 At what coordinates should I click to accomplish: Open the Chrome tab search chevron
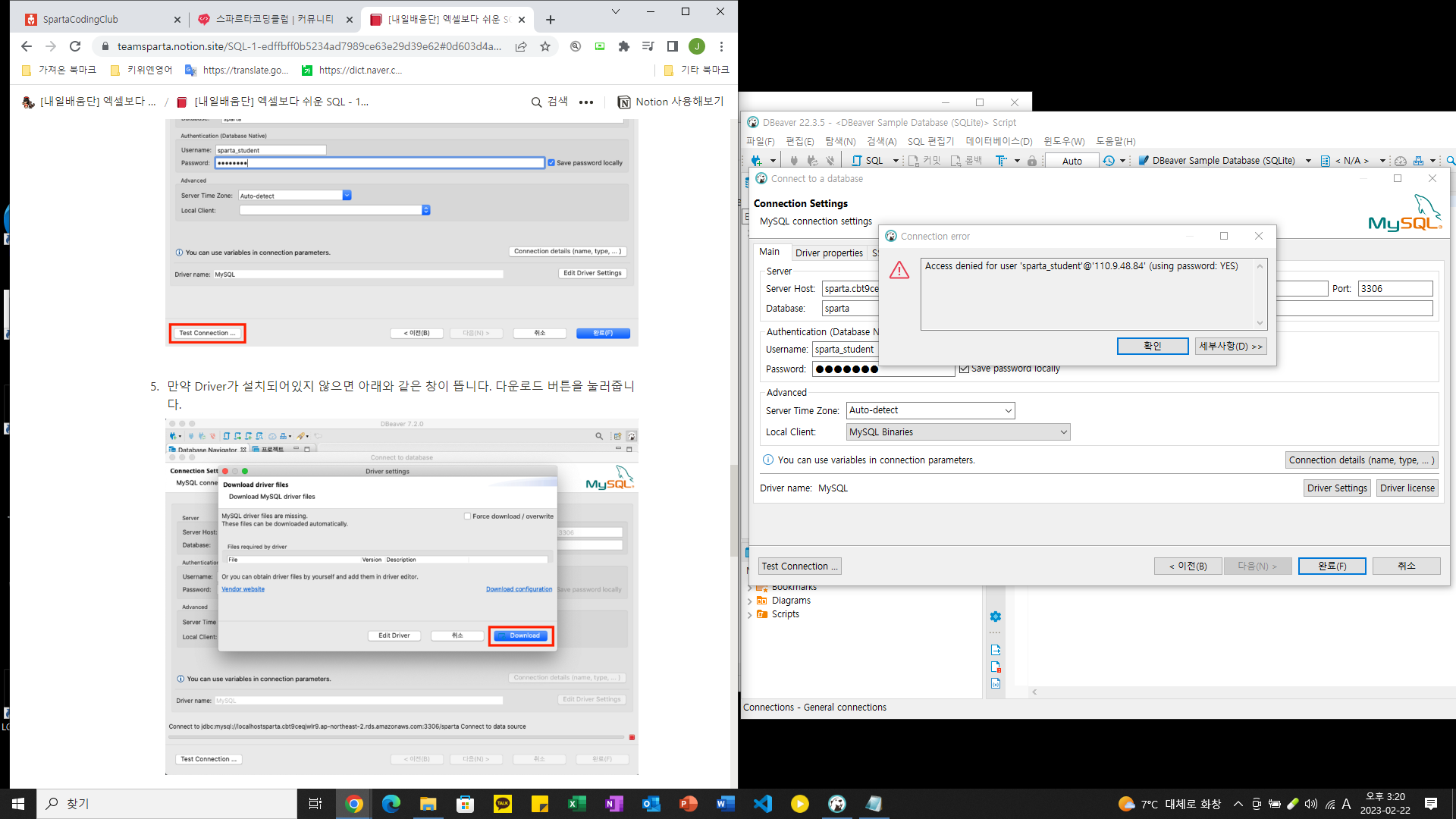pyautogui.click(x=616, y=11)
